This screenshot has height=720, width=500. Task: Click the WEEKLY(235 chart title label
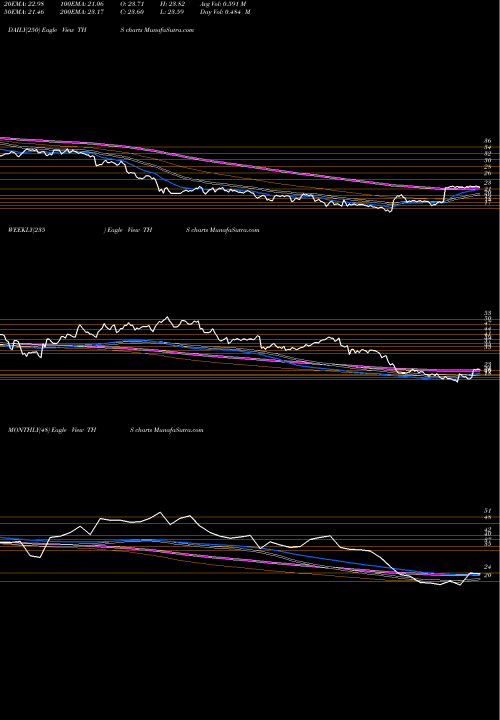(x=27, y=230)
